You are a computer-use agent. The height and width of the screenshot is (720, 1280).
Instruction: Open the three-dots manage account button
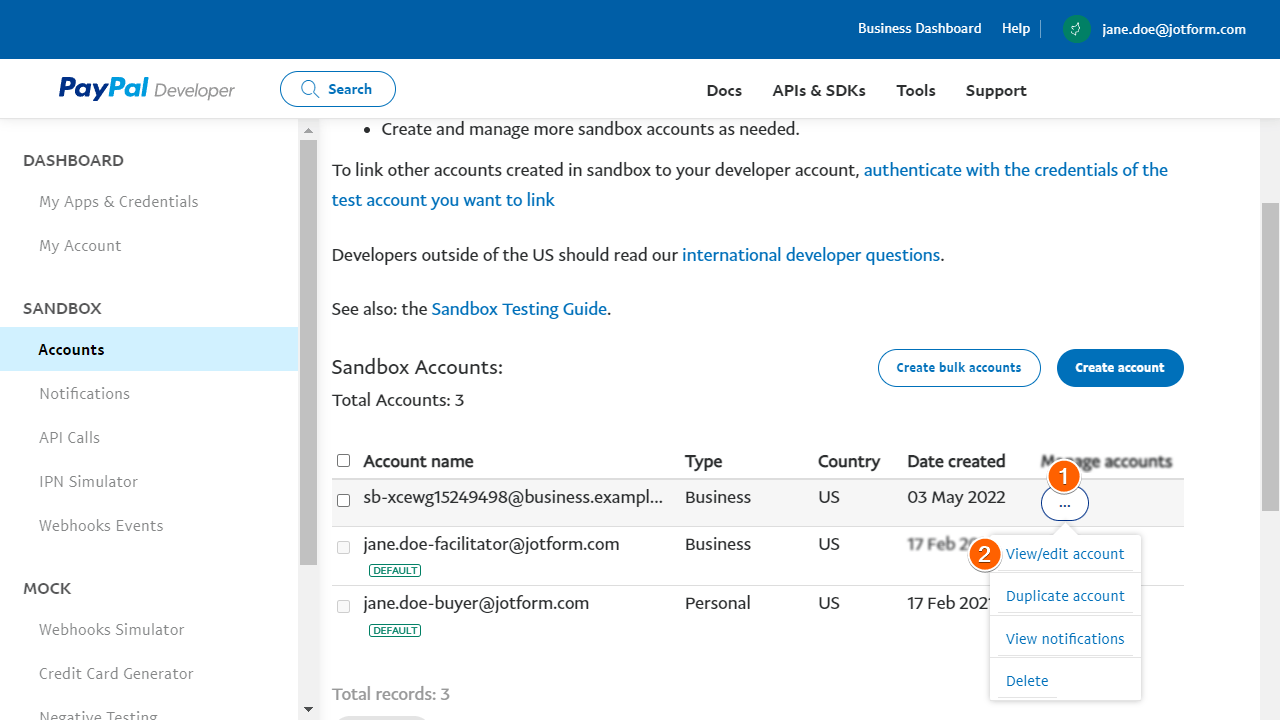pyautogui.click(x=1064, y=505)
